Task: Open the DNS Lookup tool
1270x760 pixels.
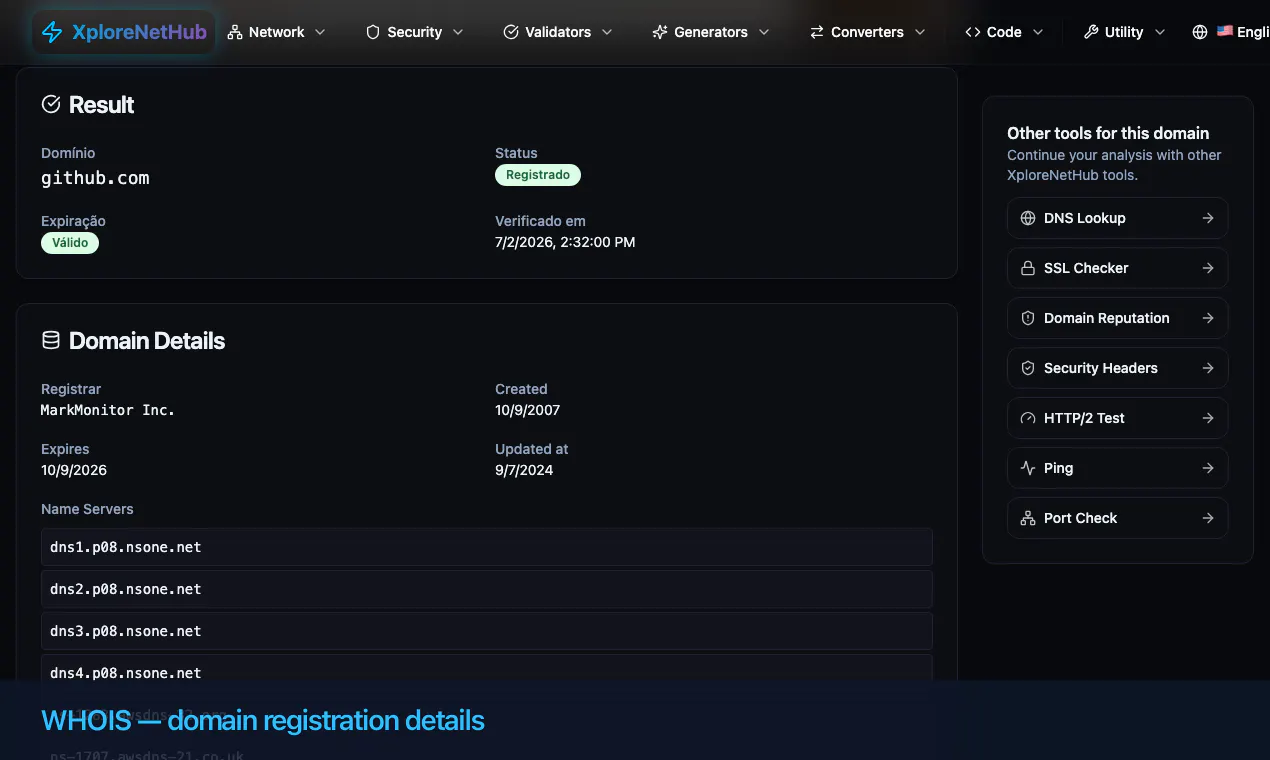Action: point(1118,218)
